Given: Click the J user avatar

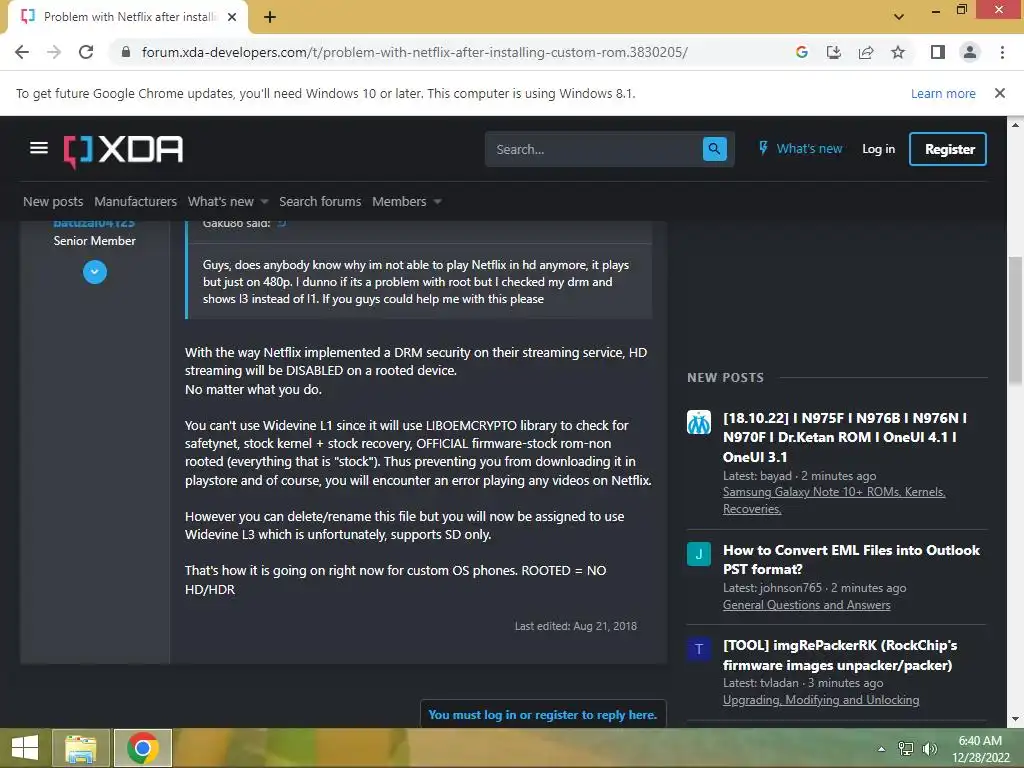Looking at the screenshot, I should click(x=699, y=554).
